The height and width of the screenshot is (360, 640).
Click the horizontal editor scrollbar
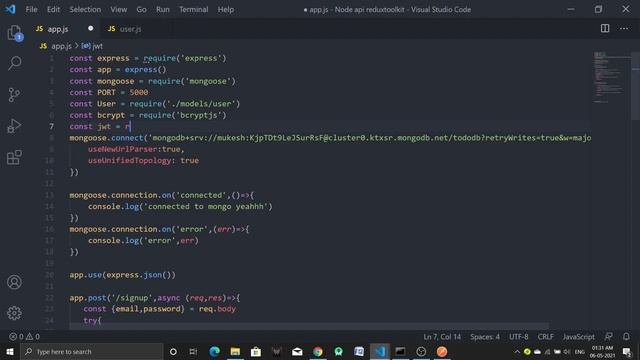point(309,326)
